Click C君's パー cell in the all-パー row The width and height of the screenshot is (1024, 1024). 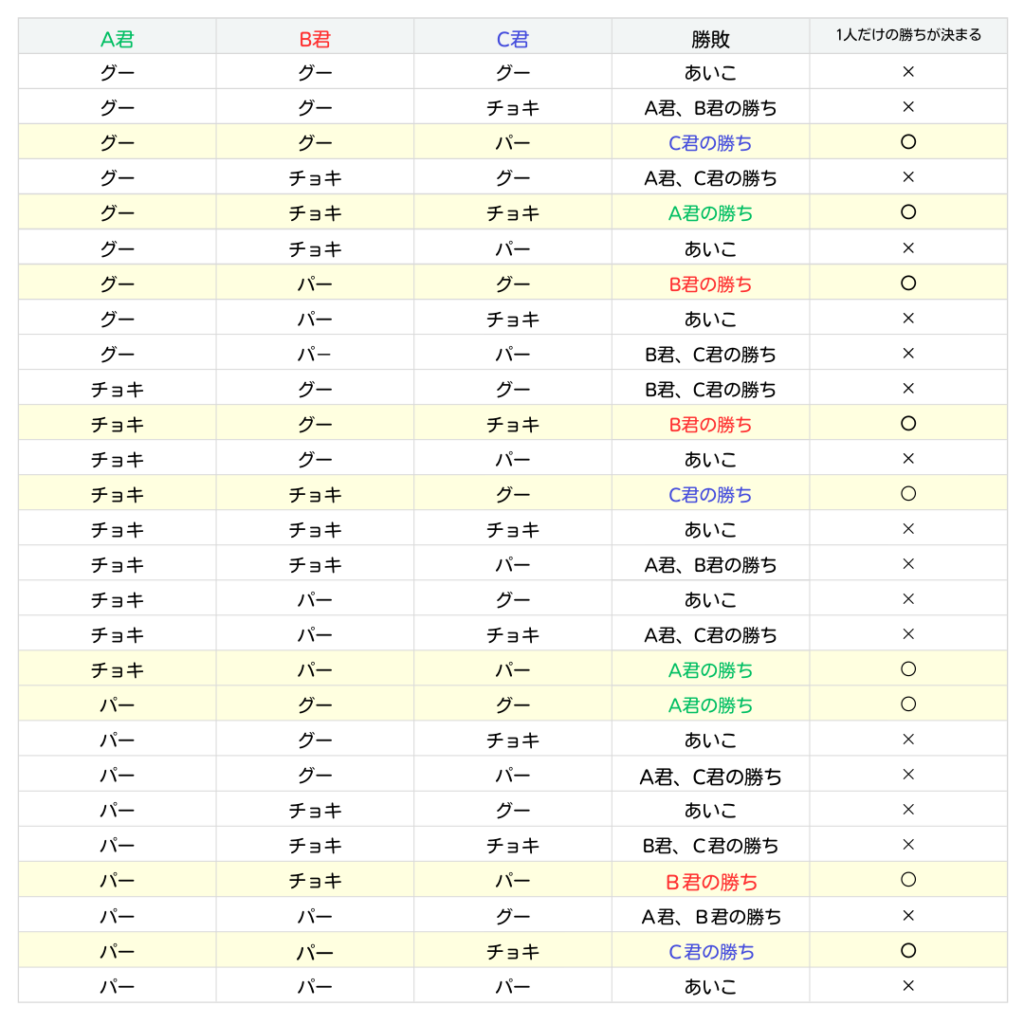pyautogui.click(x=513, y=987)
